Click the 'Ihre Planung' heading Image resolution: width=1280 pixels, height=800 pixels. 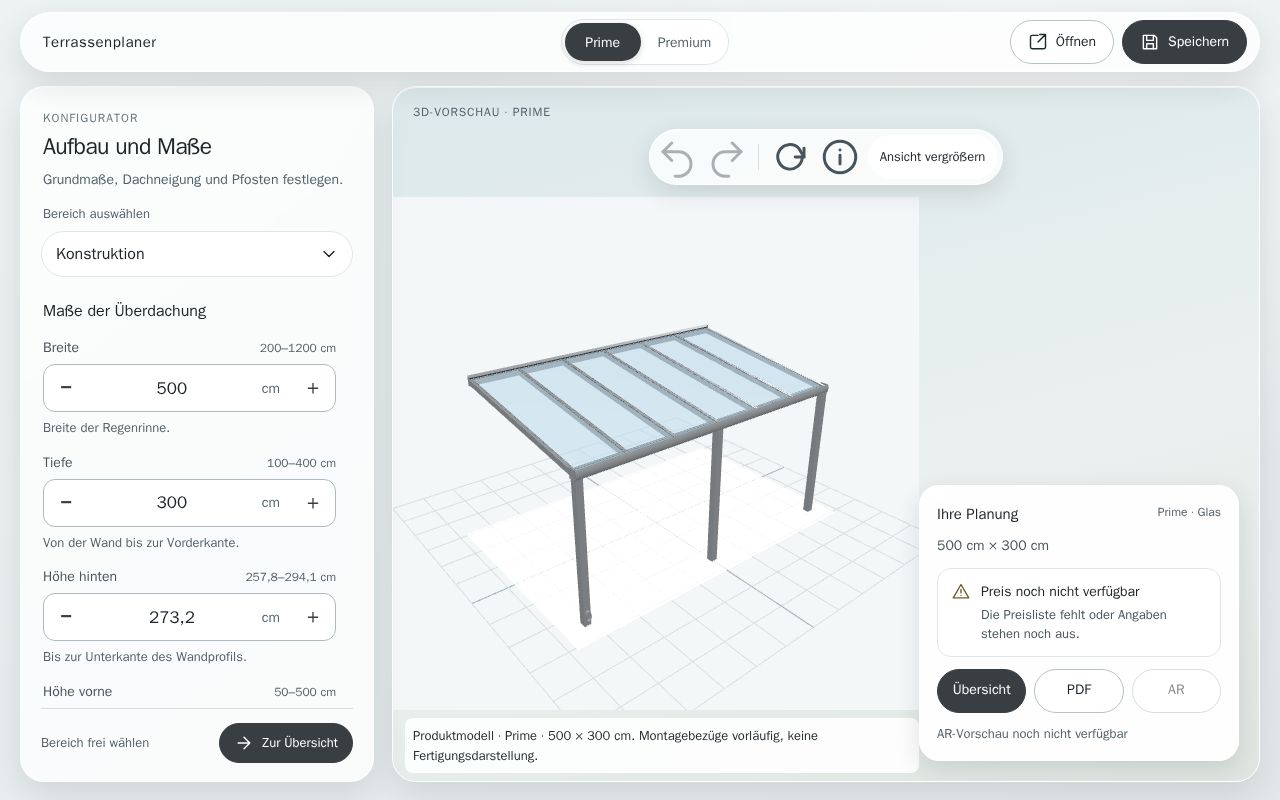click(x=978, y=514)
